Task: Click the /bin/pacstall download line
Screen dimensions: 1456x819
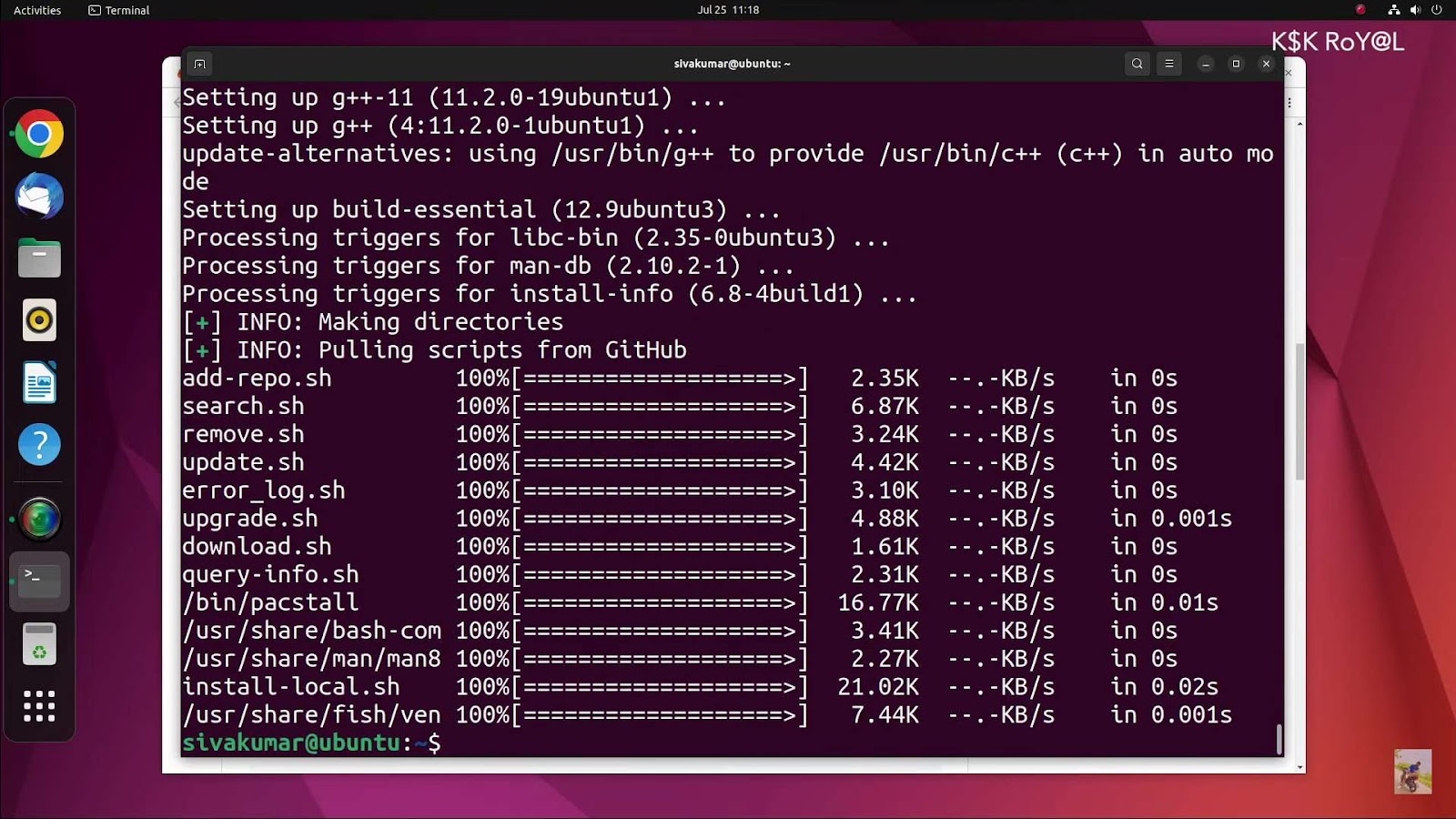Action: [701, 602]
